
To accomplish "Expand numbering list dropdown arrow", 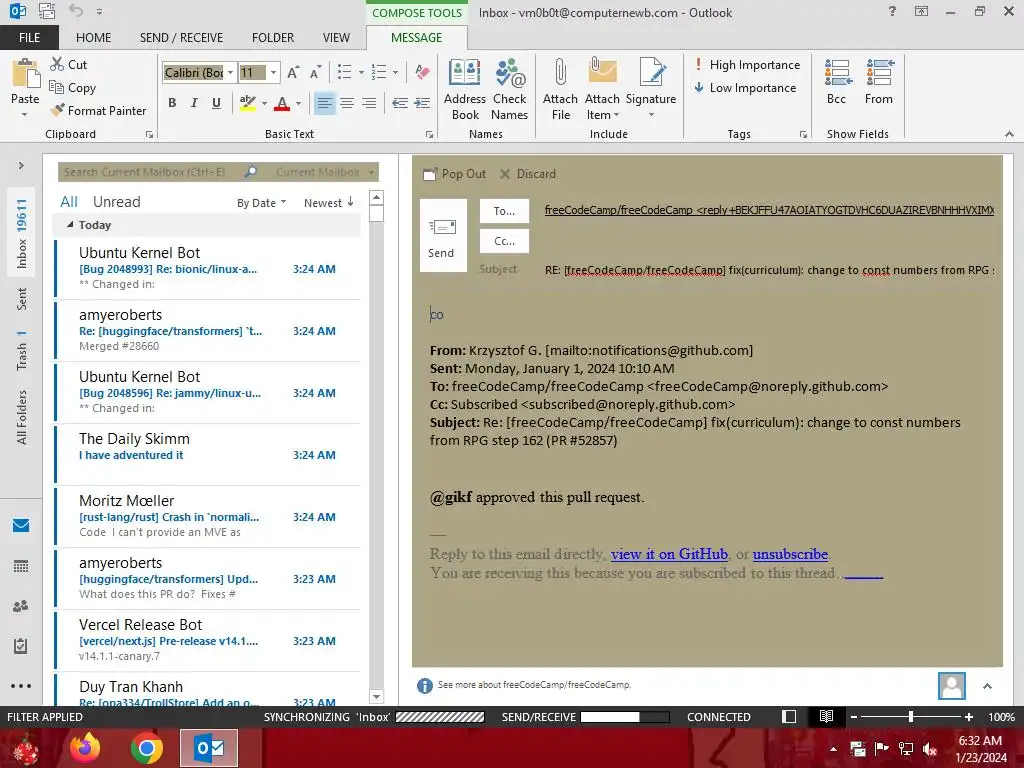I will click(395, 72).
